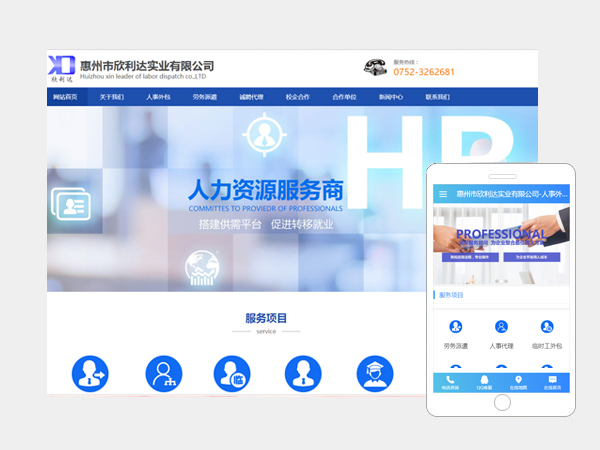Viewport: 600px width, 450px height.
Task: Open the 新闻中心 nav item
Action: click(391, 97)
